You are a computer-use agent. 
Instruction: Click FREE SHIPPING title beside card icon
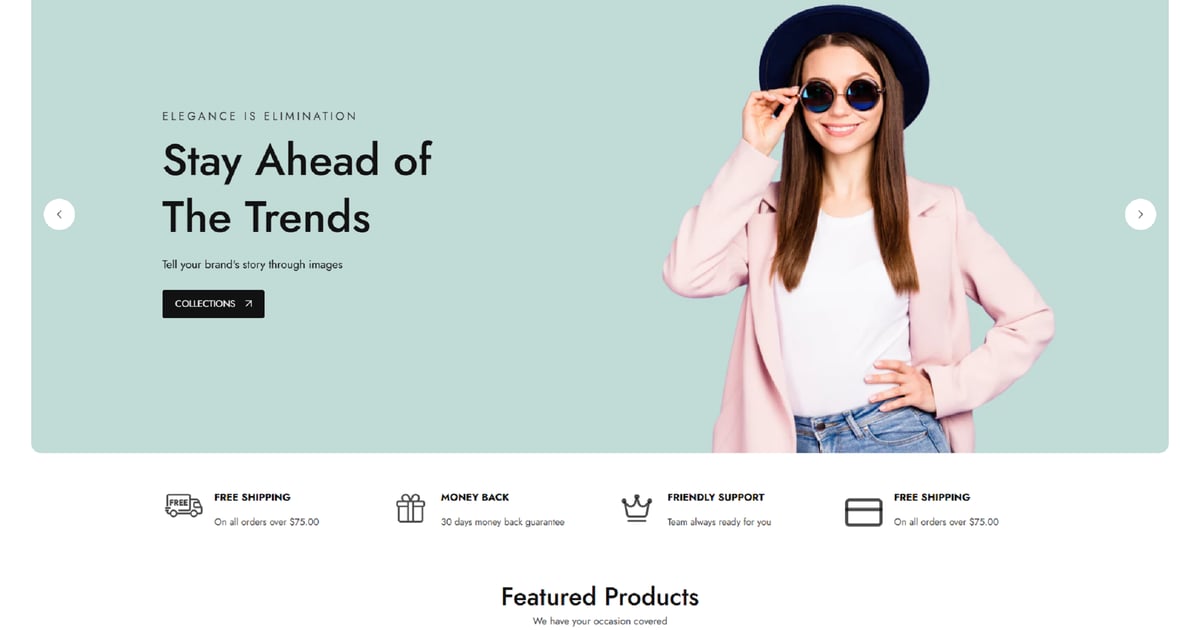point(932,497)
